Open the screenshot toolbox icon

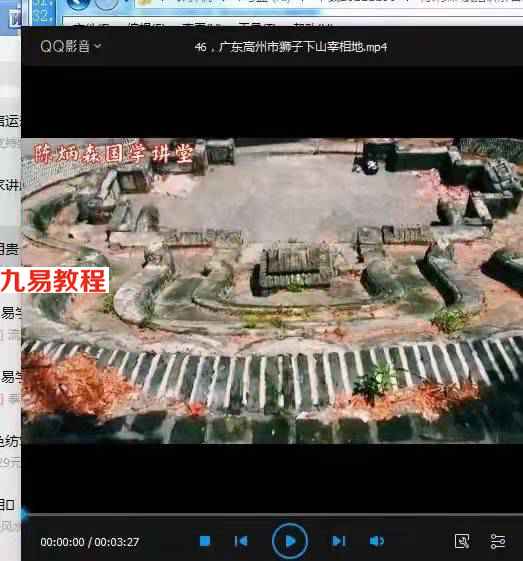[x=462, y=541]
